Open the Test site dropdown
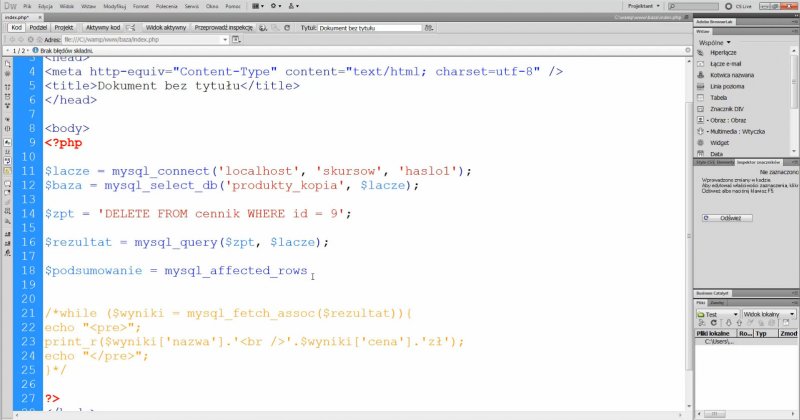Image resolution: width=800 pixels, height=420 pixels. (718, 313)
